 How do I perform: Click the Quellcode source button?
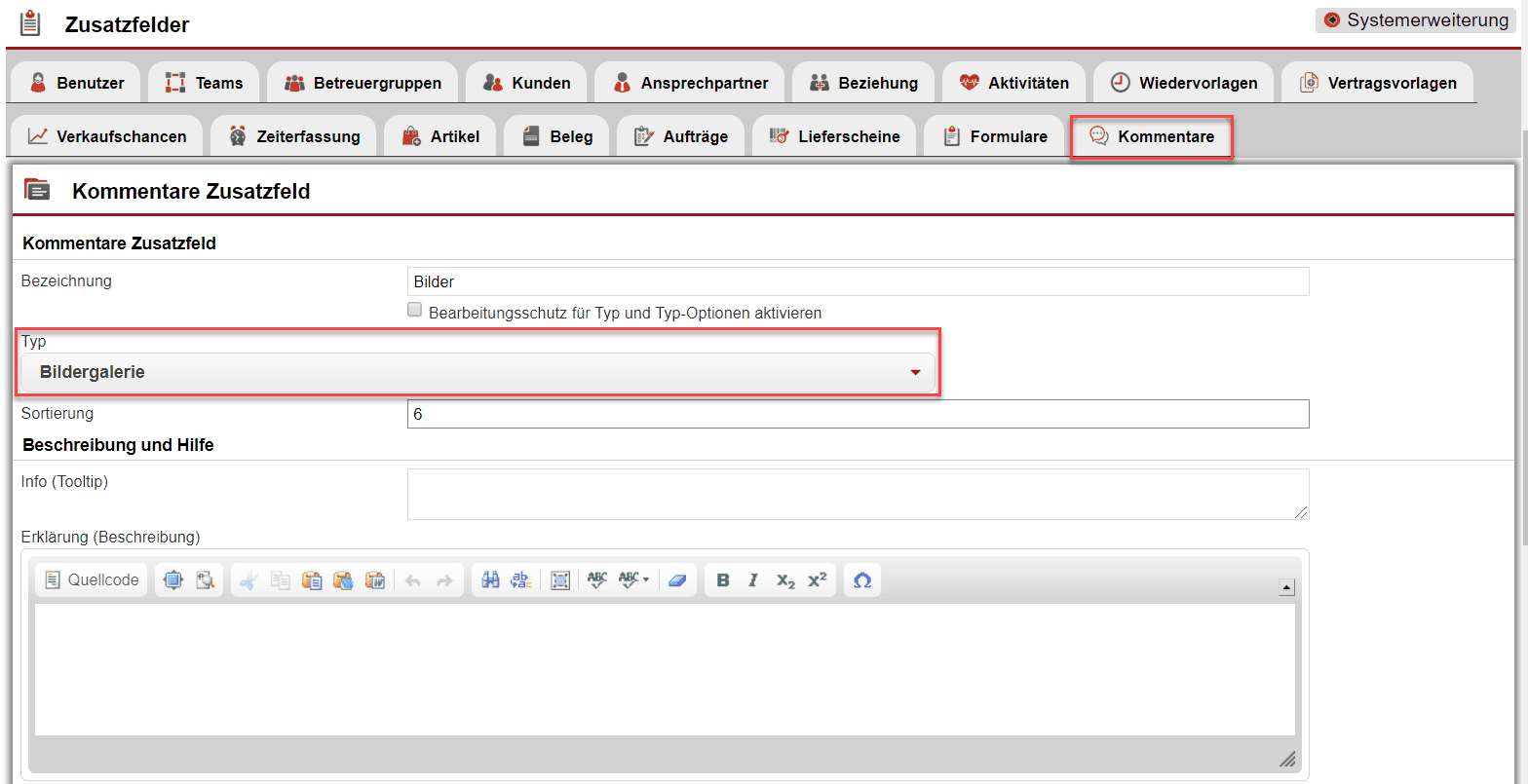[92, 580]
